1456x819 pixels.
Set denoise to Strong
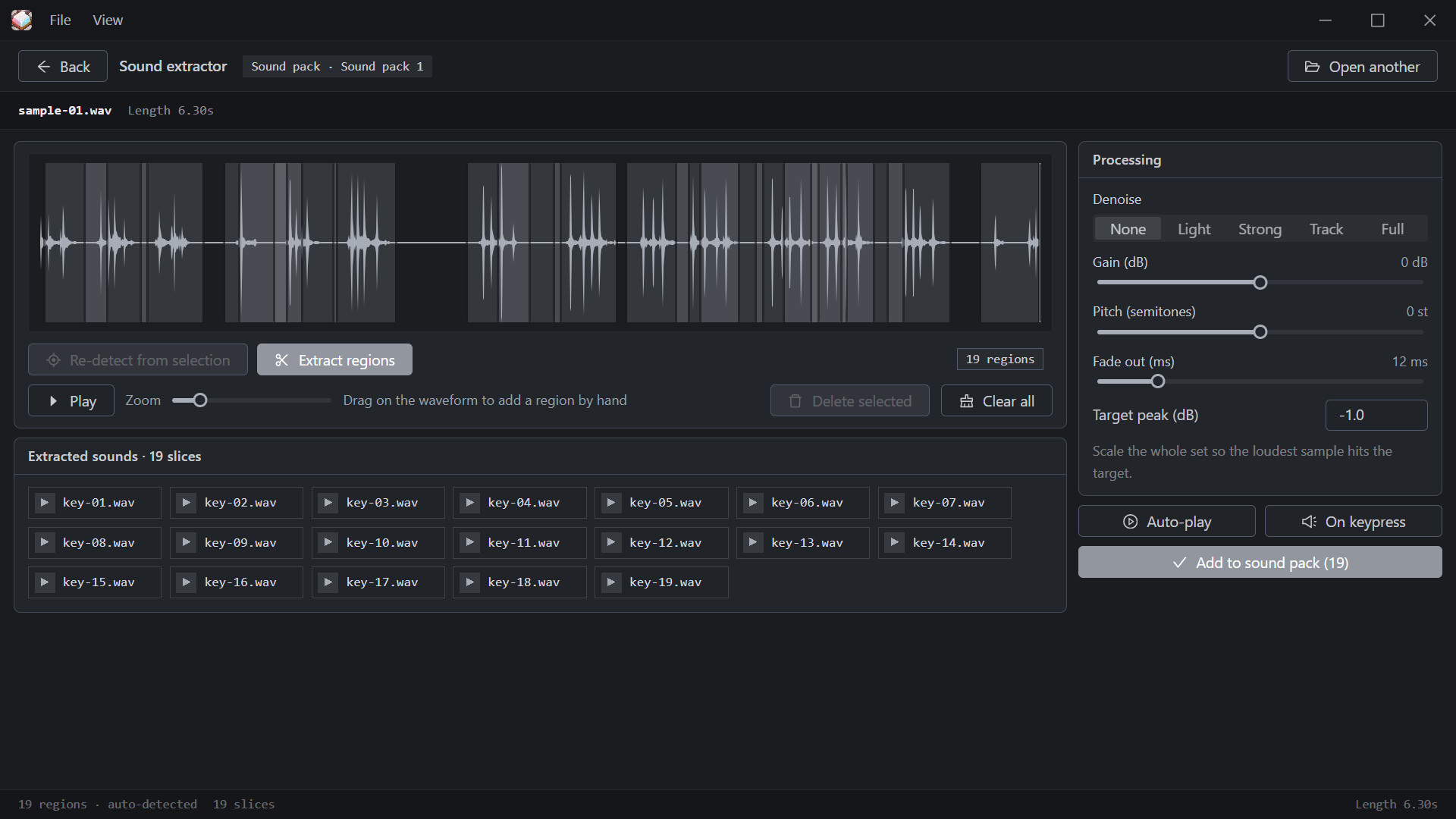(1260, 229)
